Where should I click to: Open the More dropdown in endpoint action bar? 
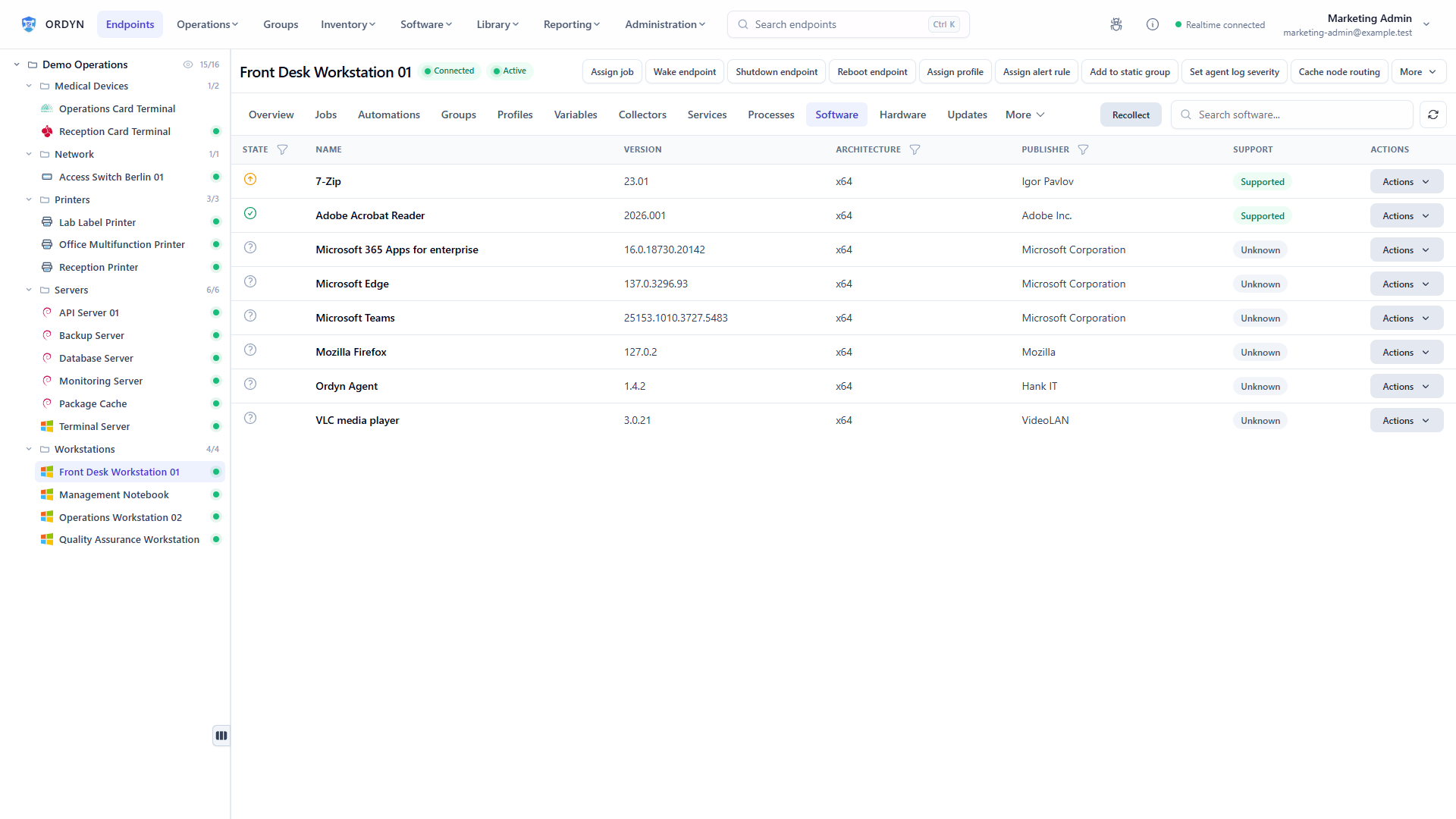(1418, 71)
